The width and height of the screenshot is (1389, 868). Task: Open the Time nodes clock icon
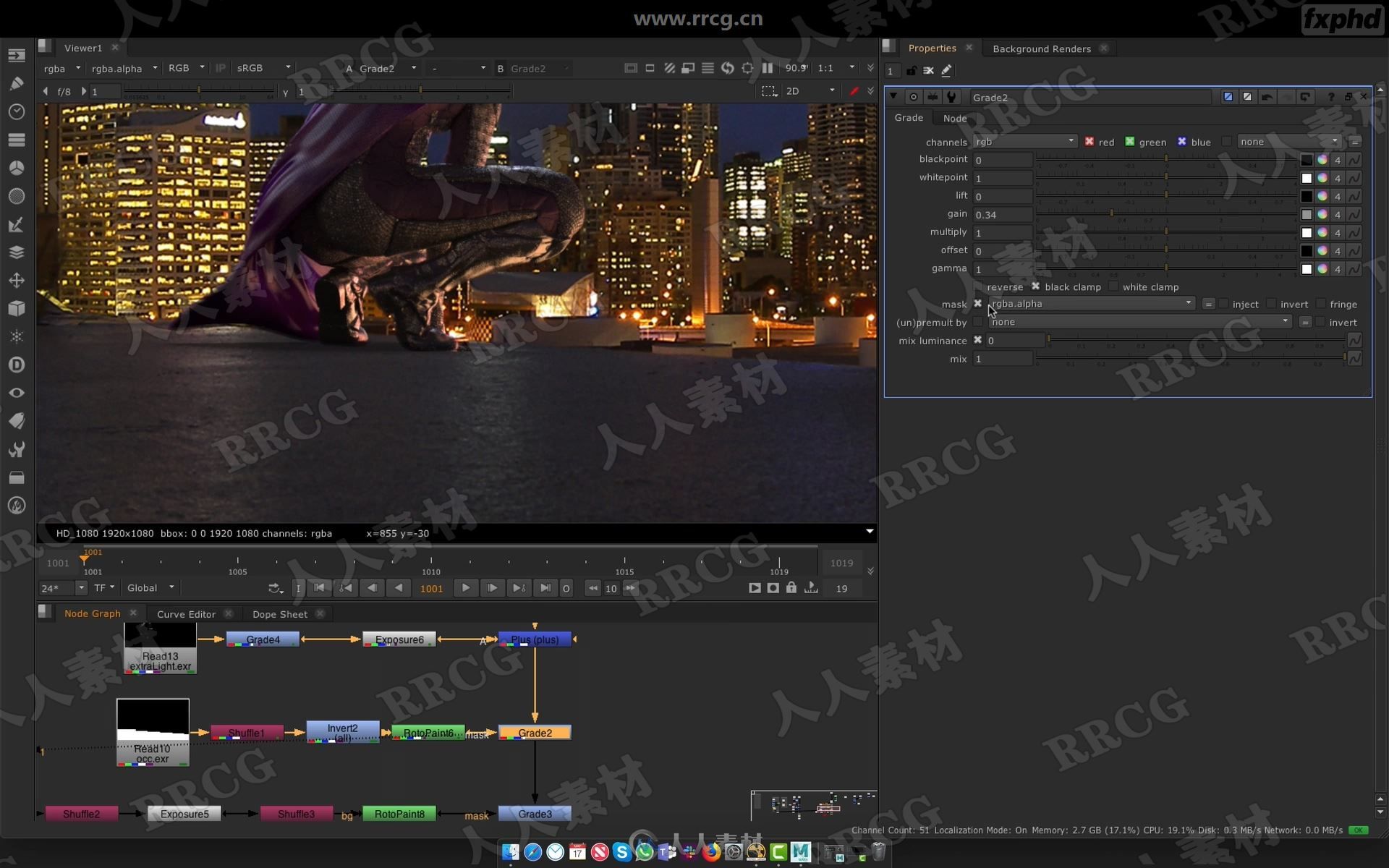pos(16,112)
